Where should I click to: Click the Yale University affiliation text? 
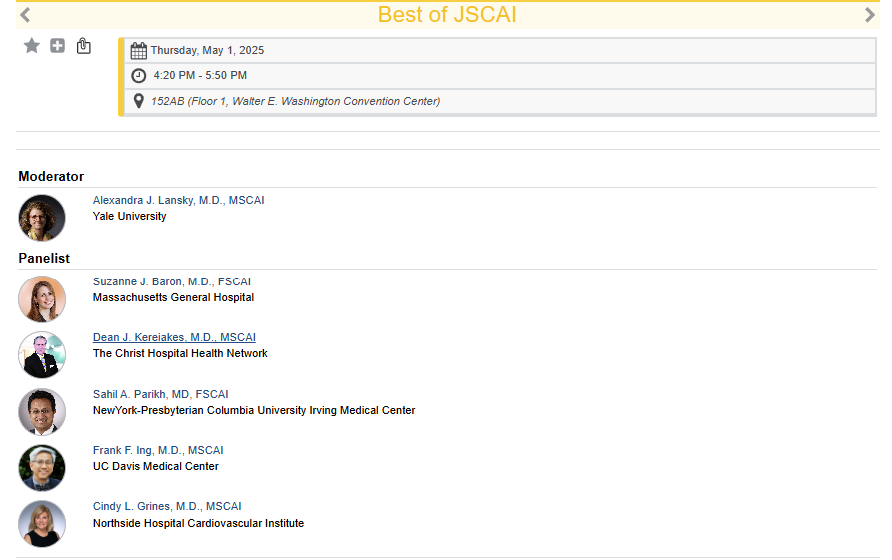[x=130, y=216]
